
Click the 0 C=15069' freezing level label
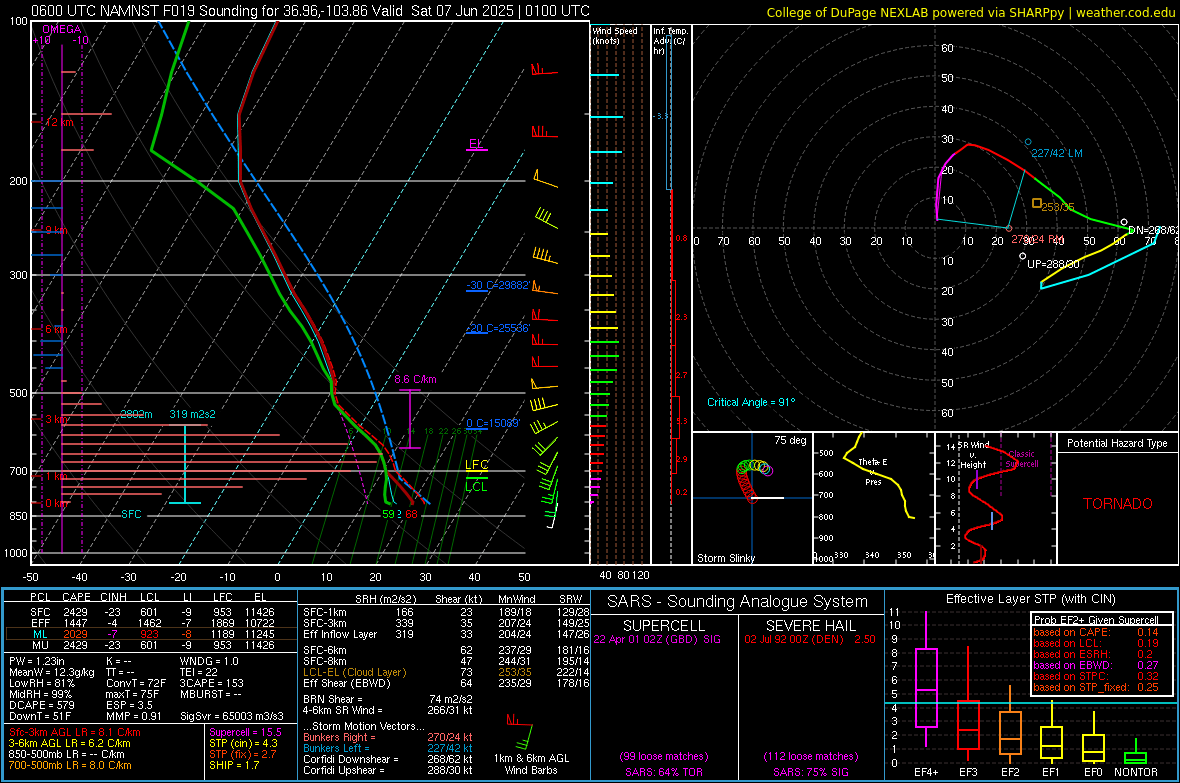[x=492, y=423]
